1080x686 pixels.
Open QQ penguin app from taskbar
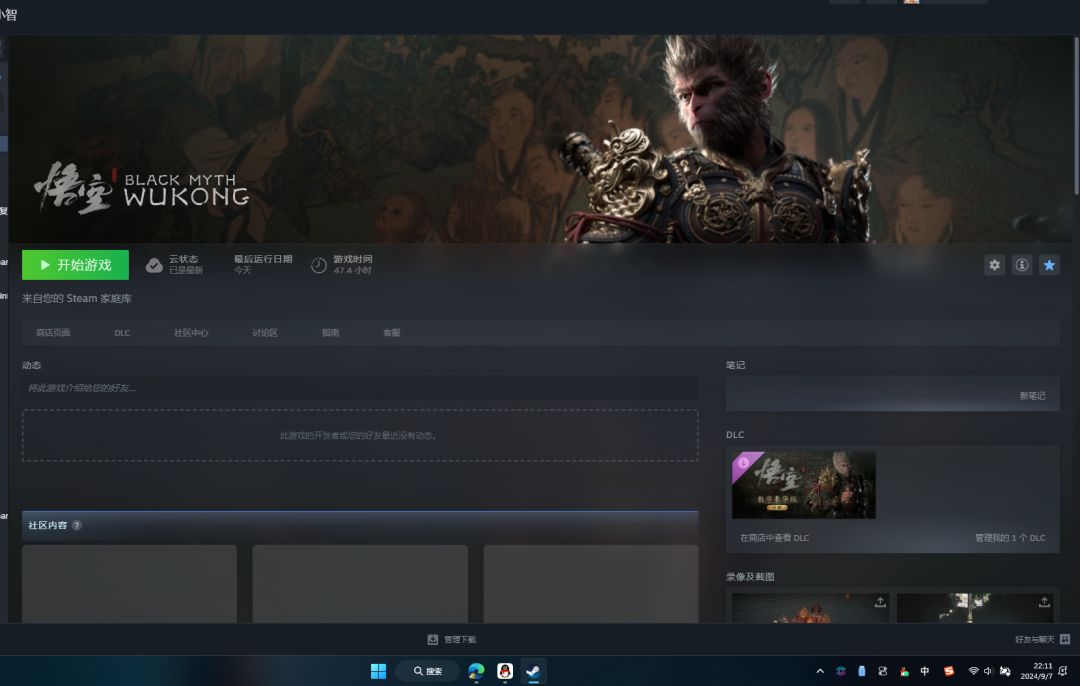[505, 671]
